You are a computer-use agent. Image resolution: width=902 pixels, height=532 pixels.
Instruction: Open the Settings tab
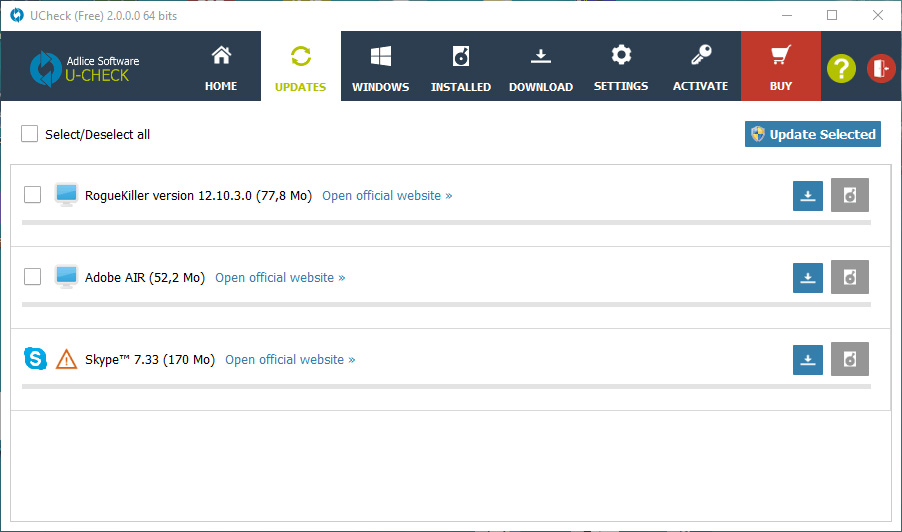pos(621,67)
